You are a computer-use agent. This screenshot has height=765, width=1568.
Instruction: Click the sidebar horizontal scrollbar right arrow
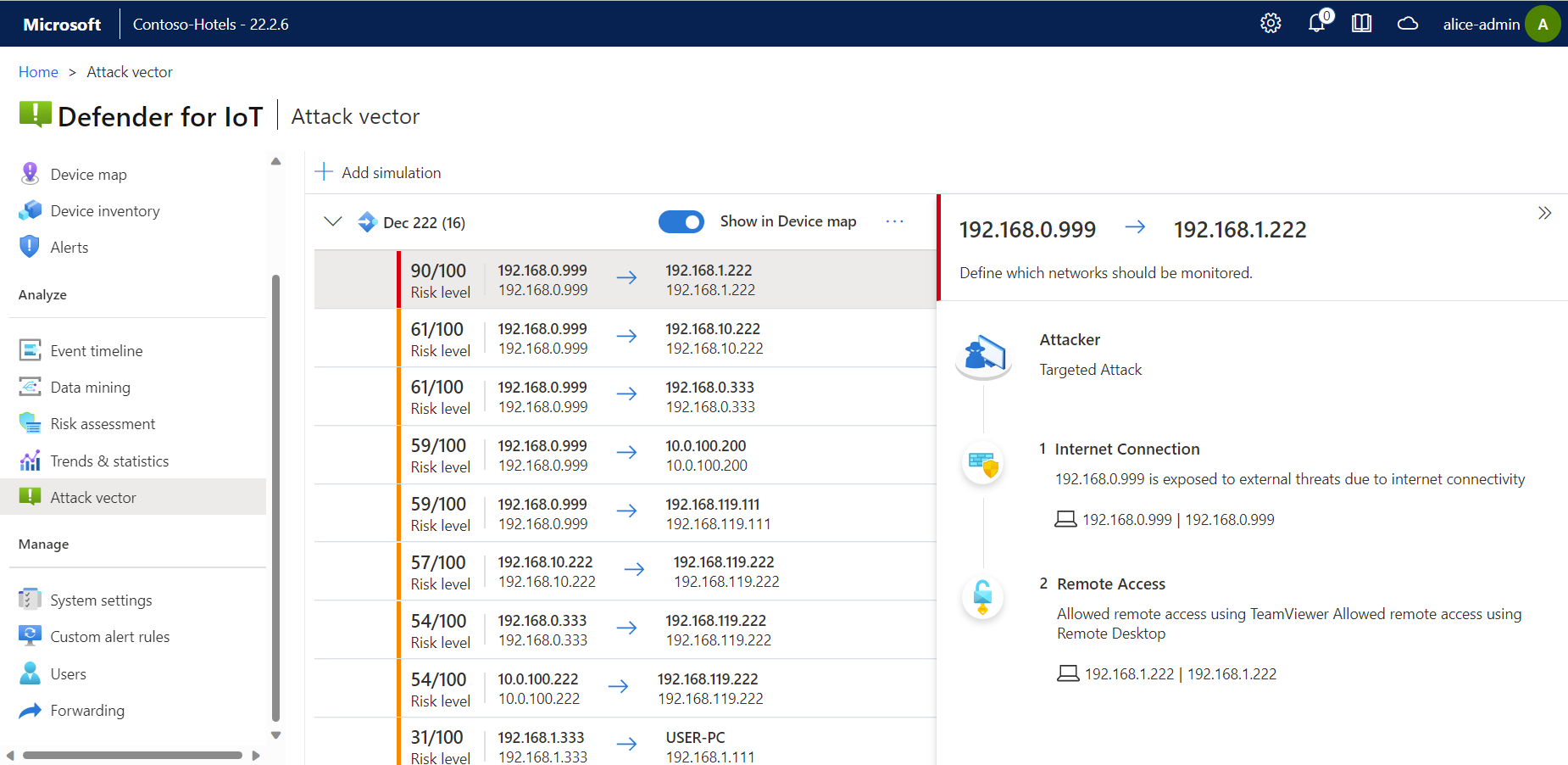coord(256,755)
